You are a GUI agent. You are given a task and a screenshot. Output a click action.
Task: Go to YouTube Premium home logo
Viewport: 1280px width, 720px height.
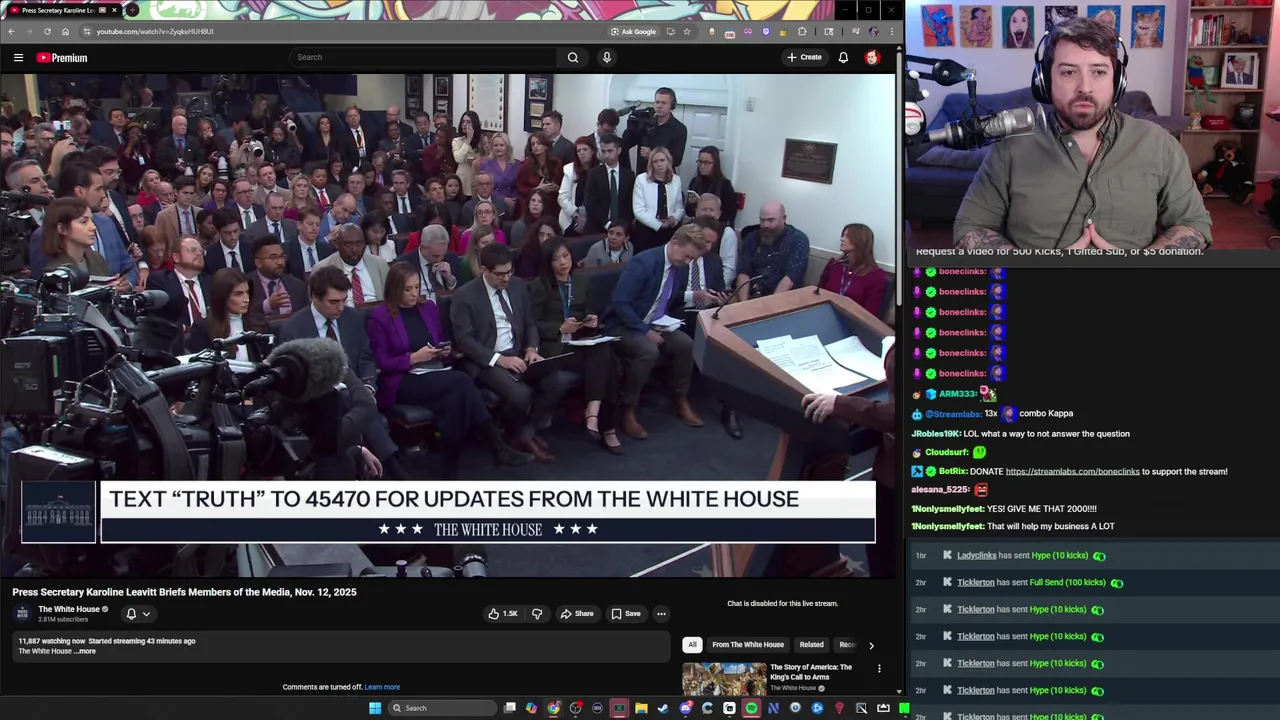[62, 57]
